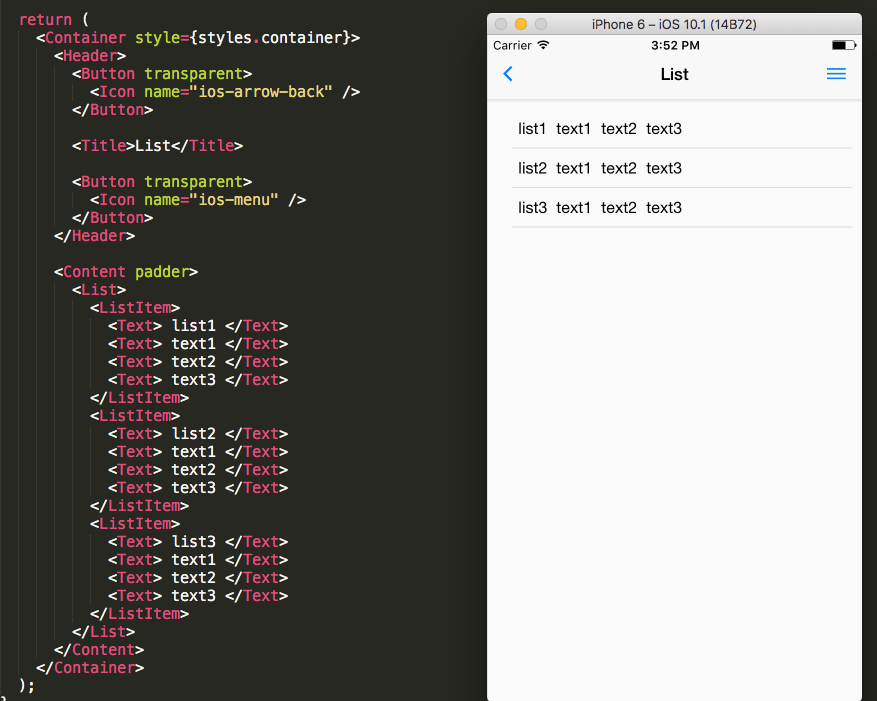The width and height of the screenshot is (877, 701).
Task: Select 'text2' in the list3 row
Action: [619, 208]
